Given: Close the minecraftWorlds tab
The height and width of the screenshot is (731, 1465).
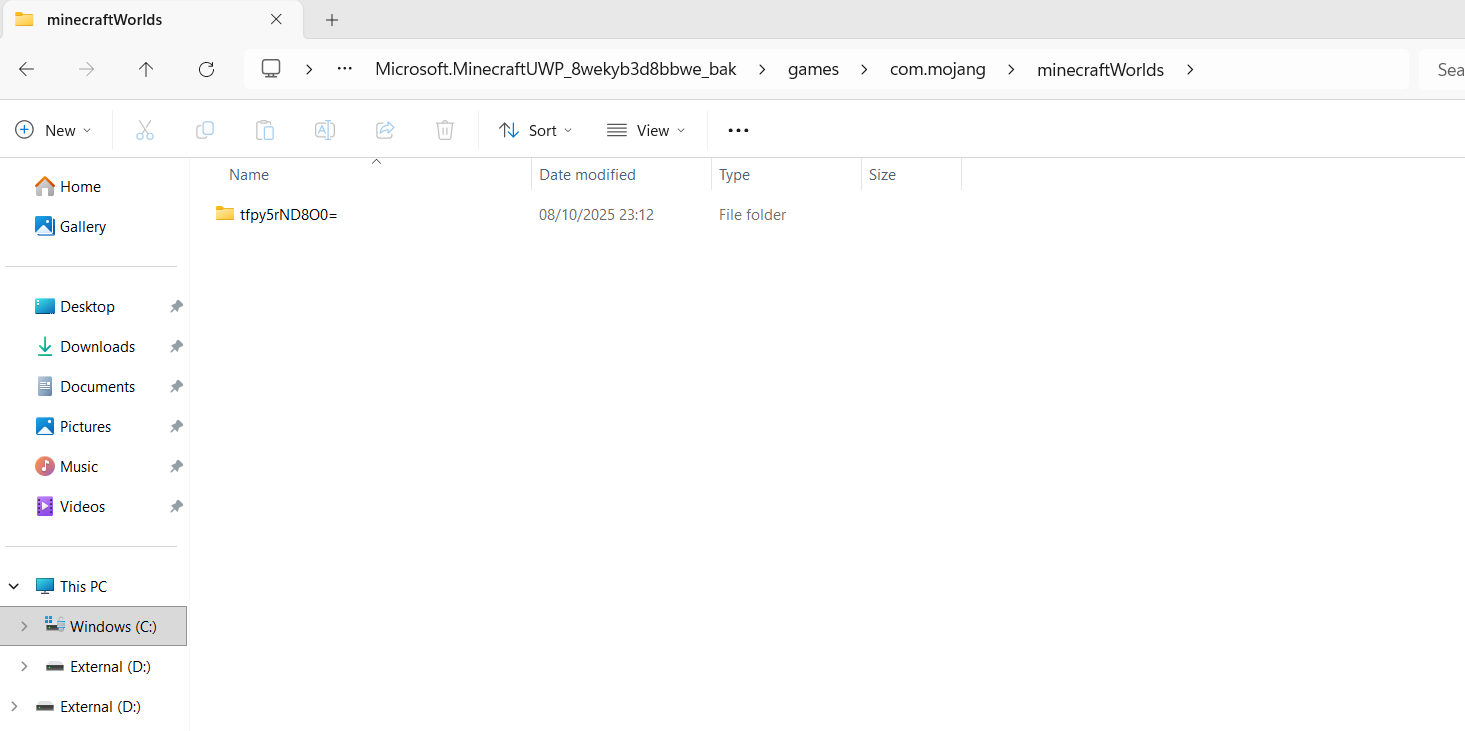Looking at the screenshot, I should click(277, 19).
